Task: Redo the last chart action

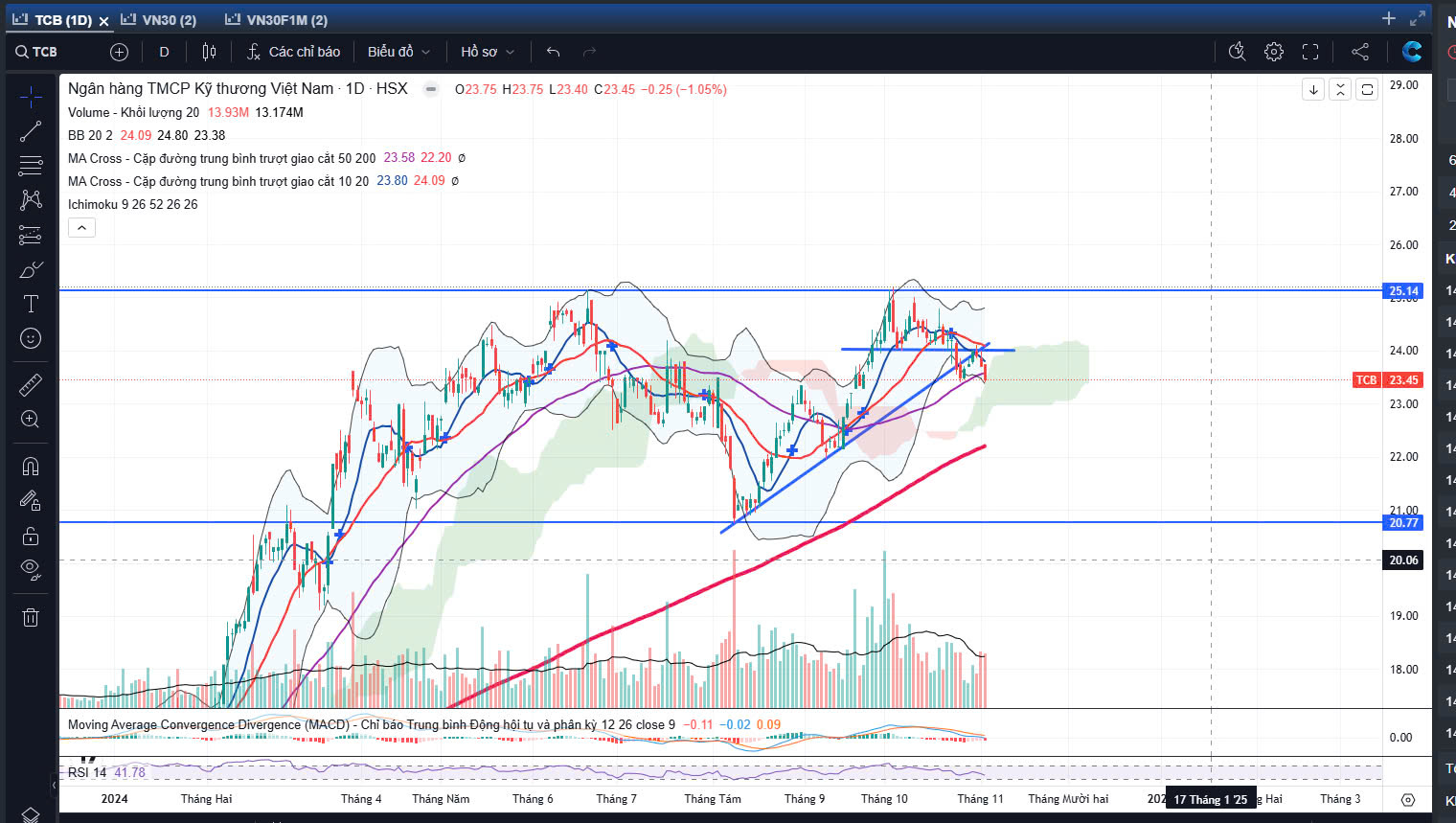Action: point(589,52)
